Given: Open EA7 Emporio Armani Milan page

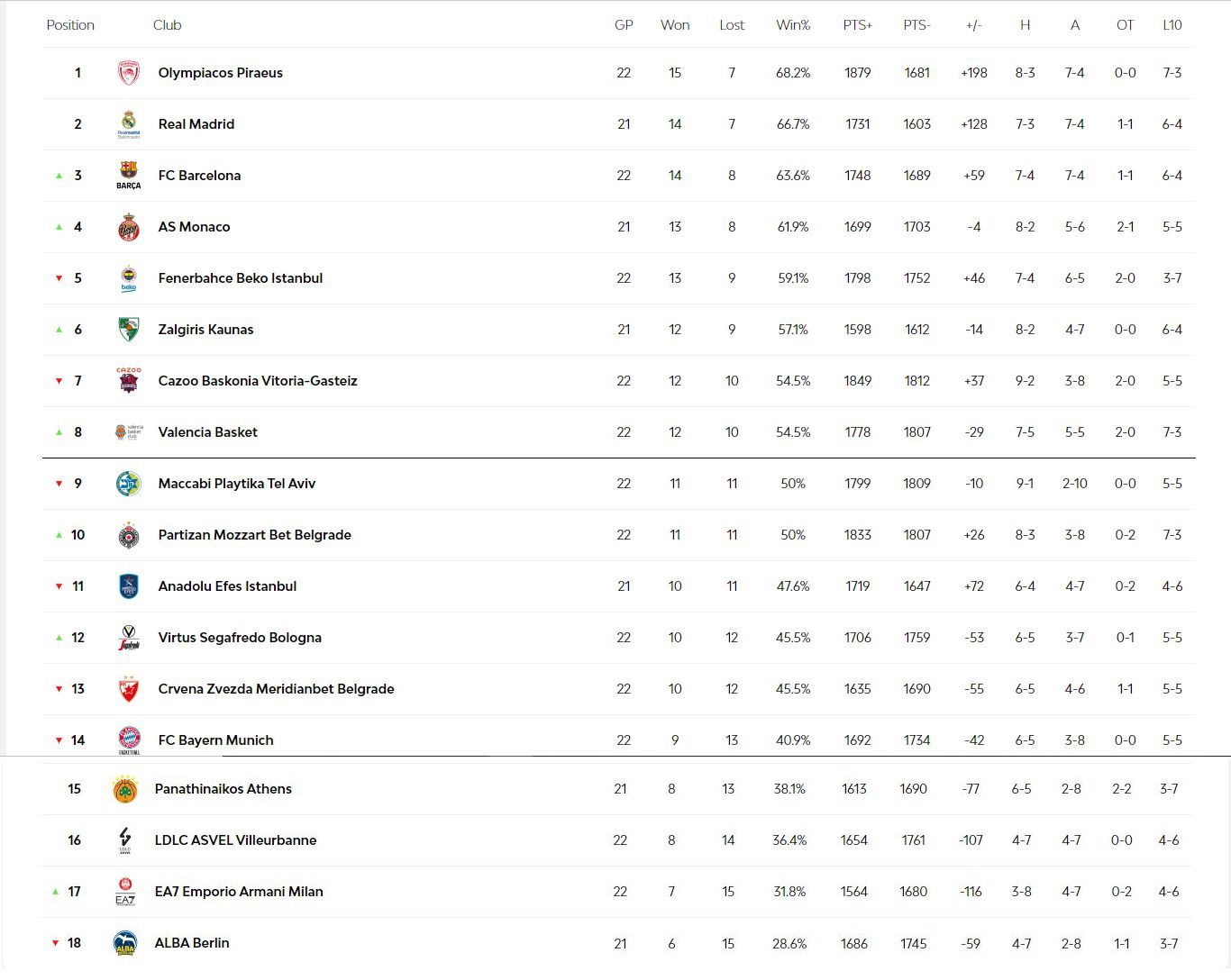Looking at the screenshot, I should pyautogui.click(x=239, y=892).
